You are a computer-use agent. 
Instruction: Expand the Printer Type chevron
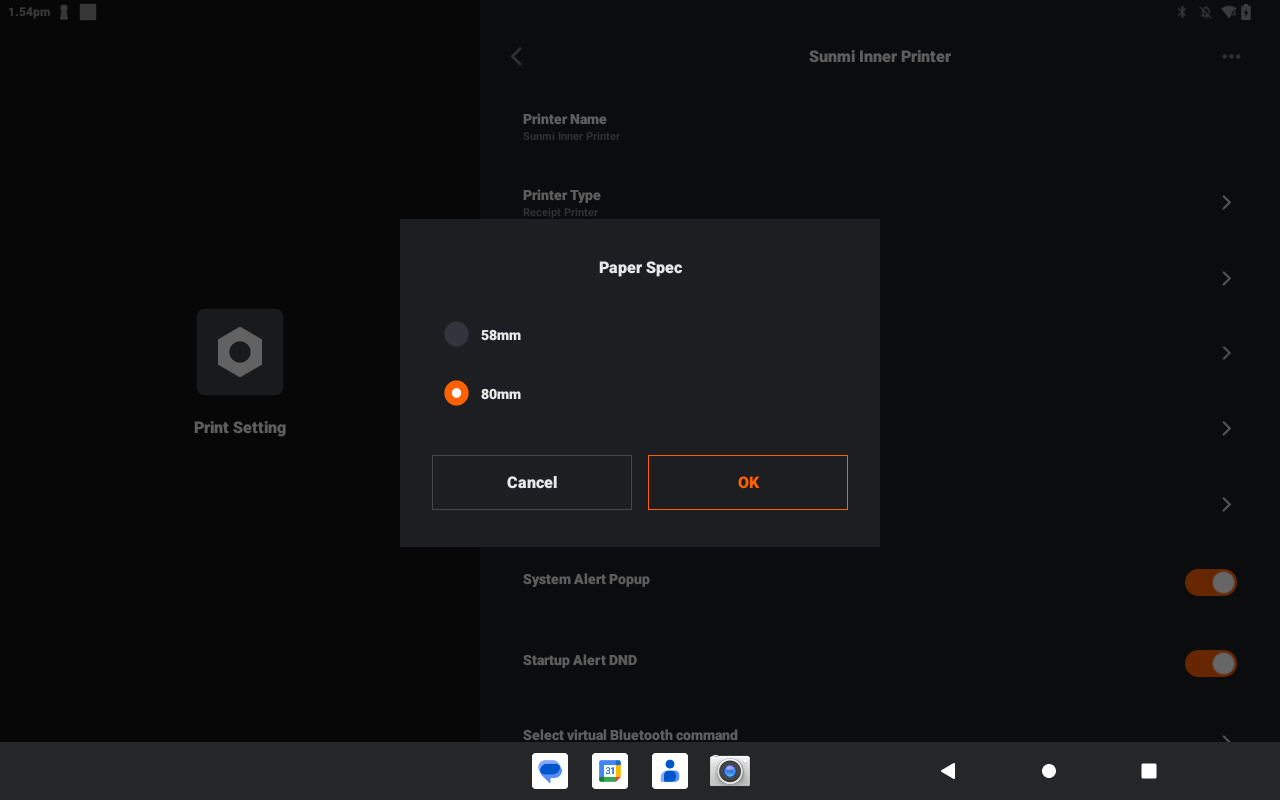coord(1226,203)
